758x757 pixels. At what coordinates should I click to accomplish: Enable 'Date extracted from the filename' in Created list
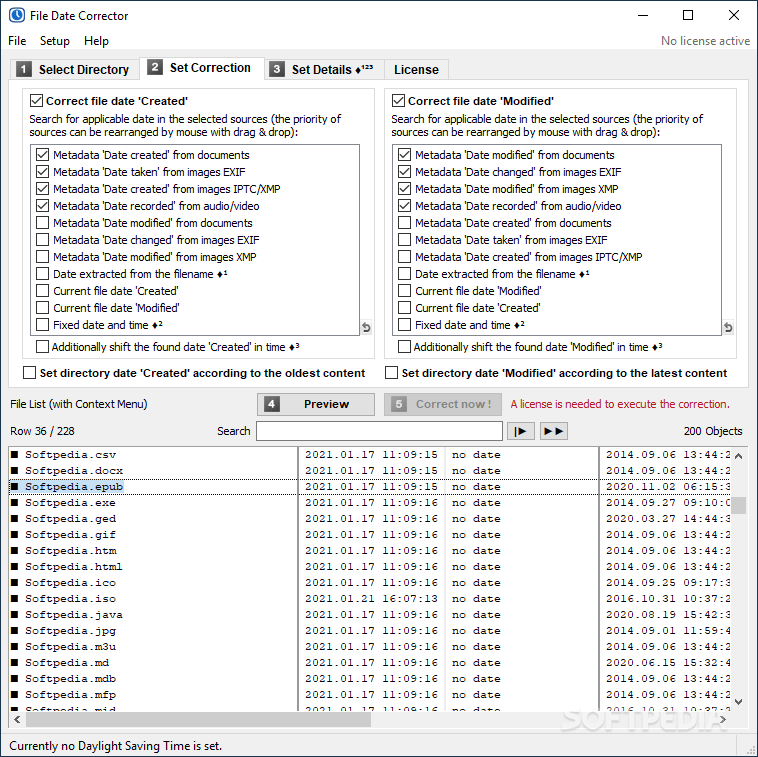click(43, 274)
